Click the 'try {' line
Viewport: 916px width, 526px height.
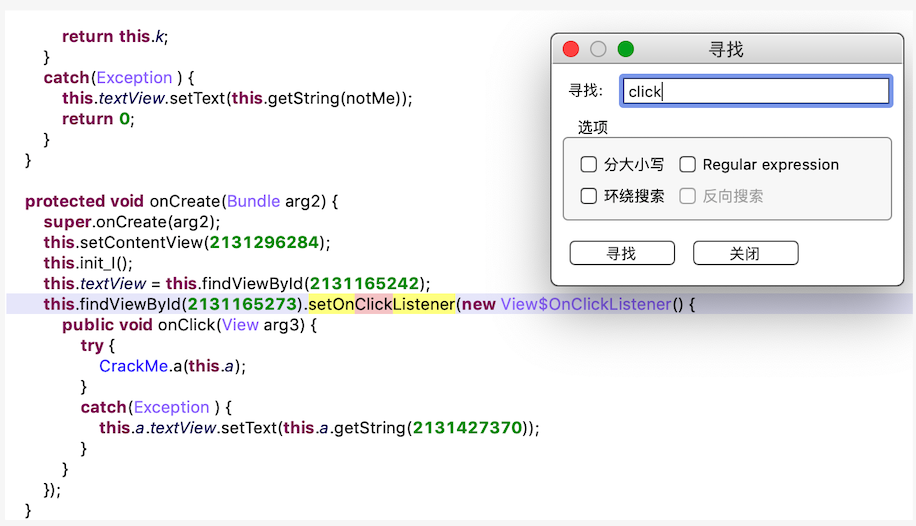pyautogui.click(x=98, y=345)
